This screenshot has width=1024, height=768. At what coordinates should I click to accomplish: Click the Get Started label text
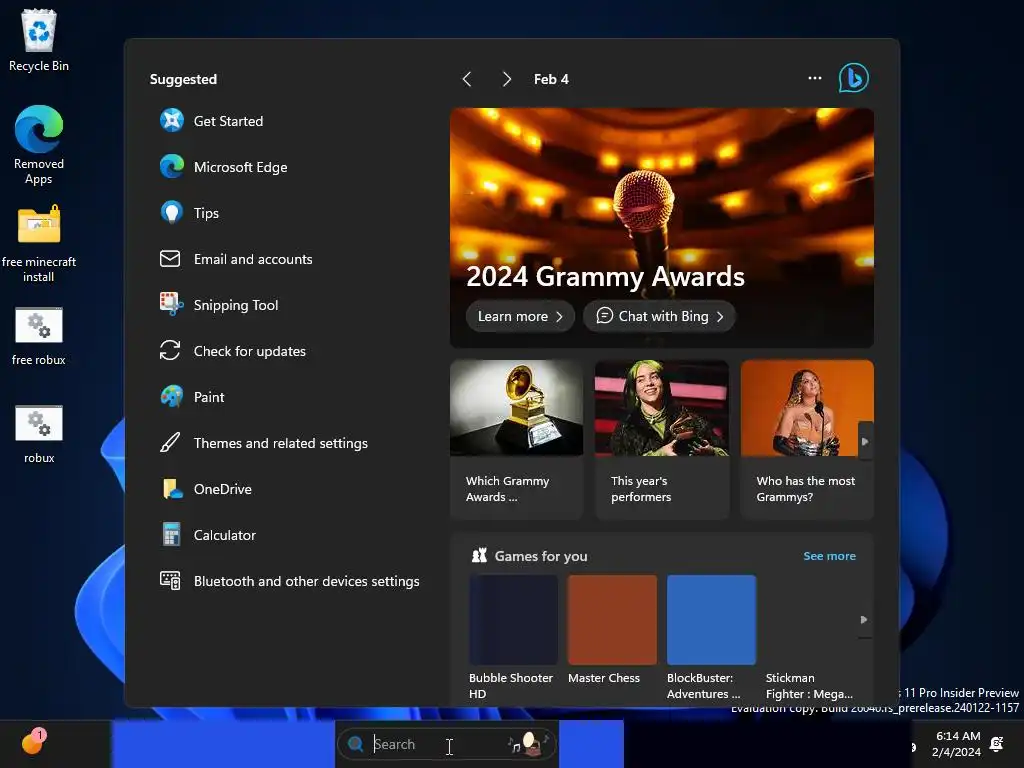(x=229, y=121)
